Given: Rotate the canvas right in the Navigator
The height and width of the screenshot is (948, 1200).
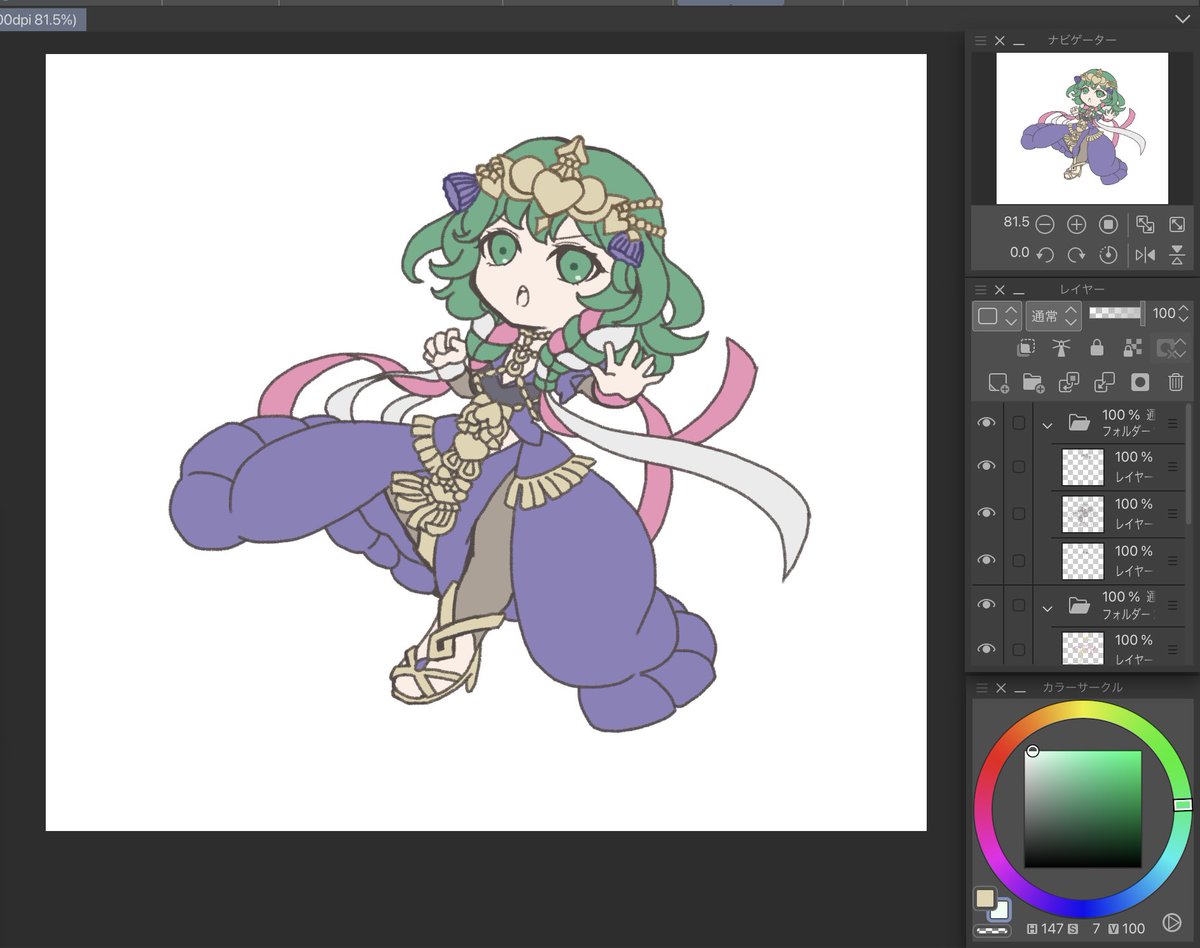Looking at the screenshot, I should click(1076, 255).
